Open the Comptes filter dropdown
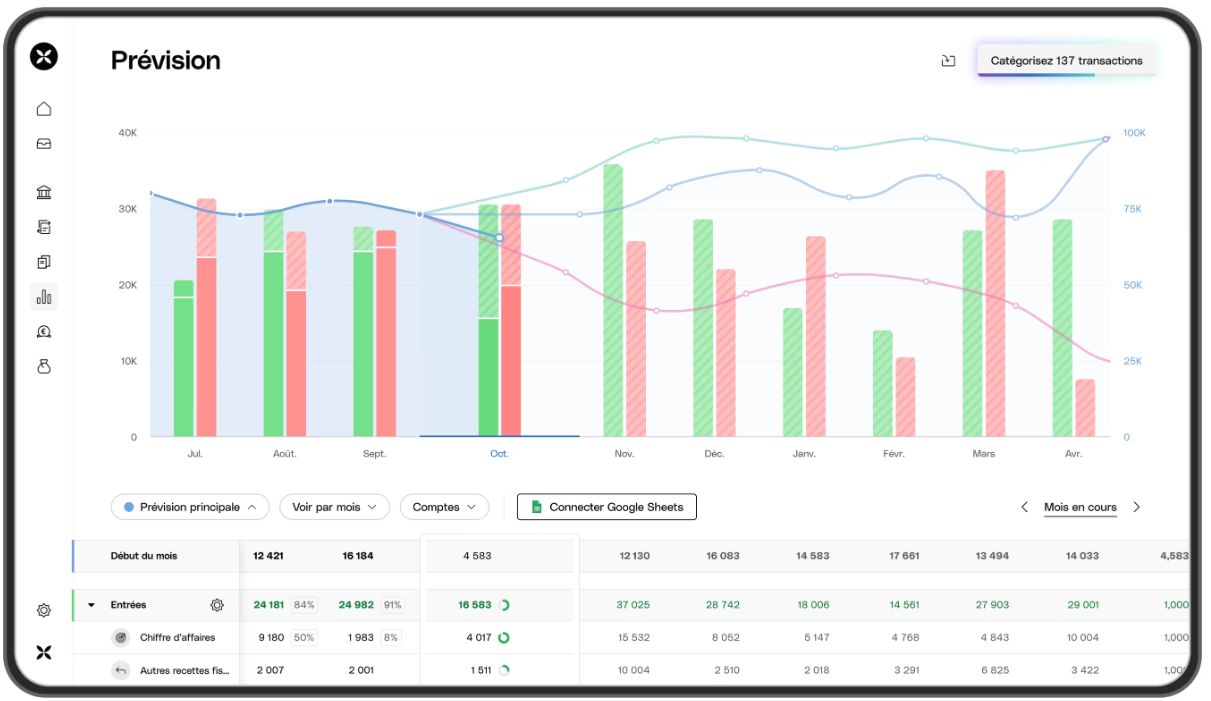 [444, 507]
